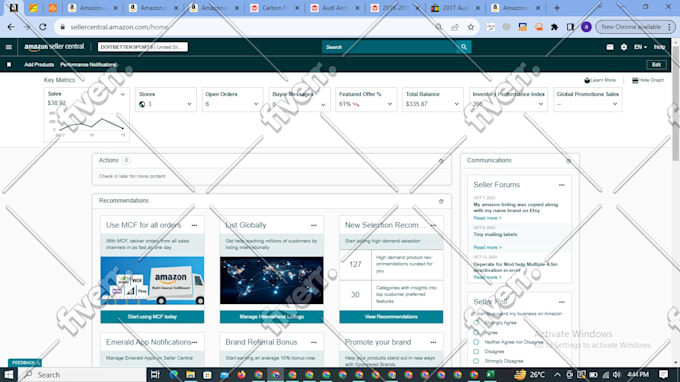
Task: Open New Selection Recommendations card options menu
Action: tap(433, 225)
